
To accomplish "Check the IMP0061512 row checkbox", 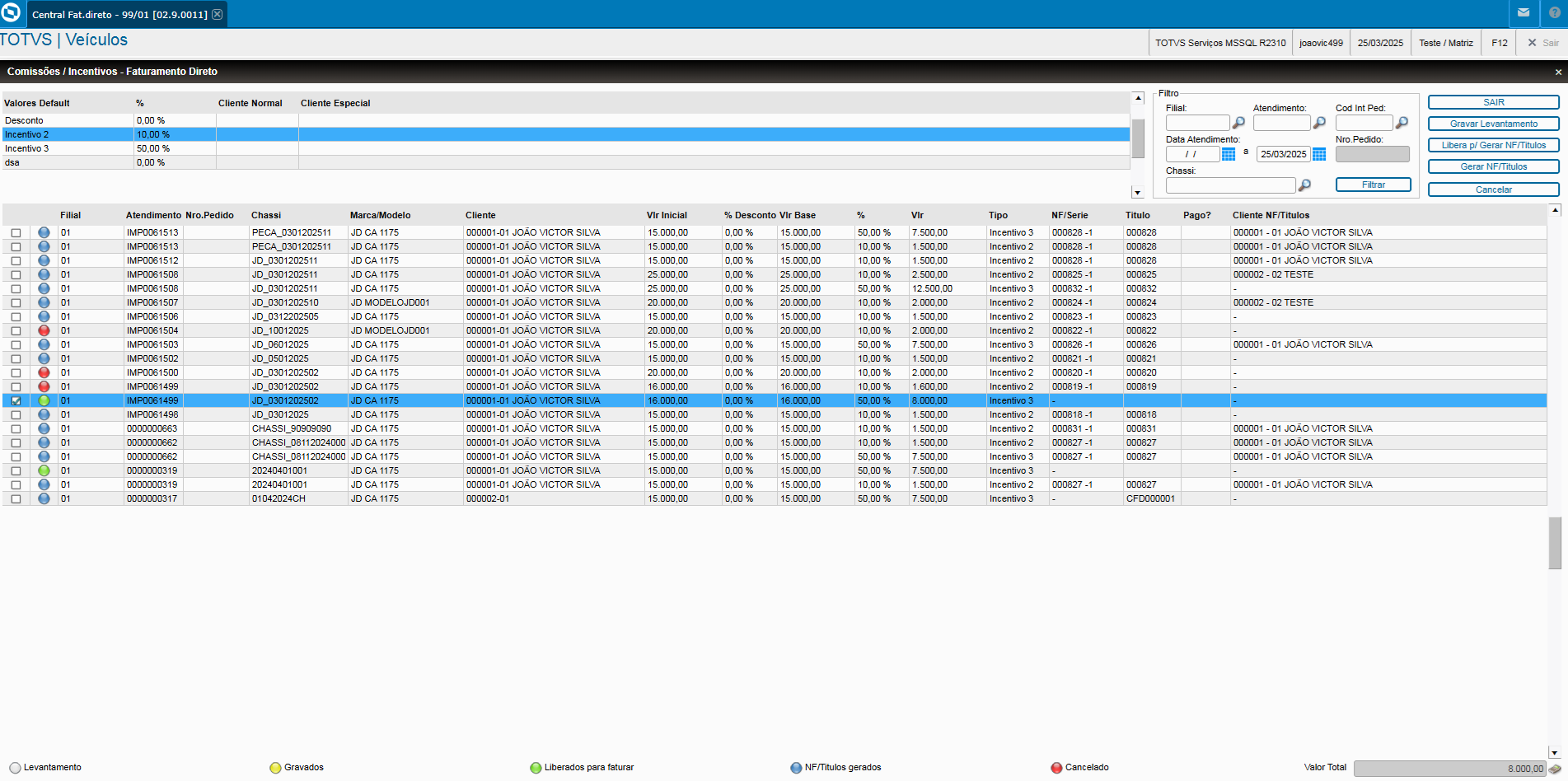I will click(x=16, y=261).
